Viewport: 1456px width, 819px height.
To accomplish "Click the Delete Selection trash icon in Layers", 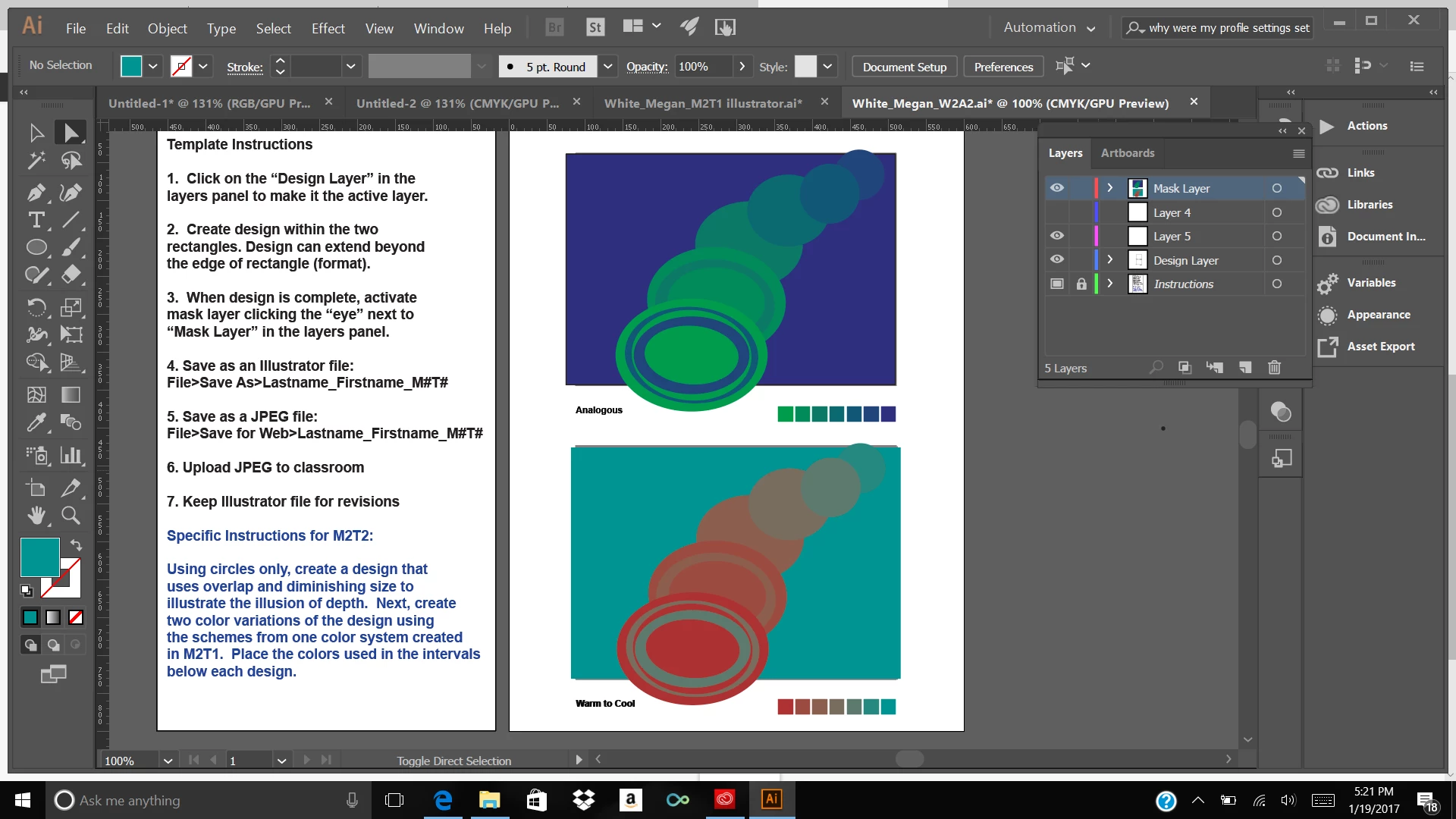I will click(x=1274, y=368).
